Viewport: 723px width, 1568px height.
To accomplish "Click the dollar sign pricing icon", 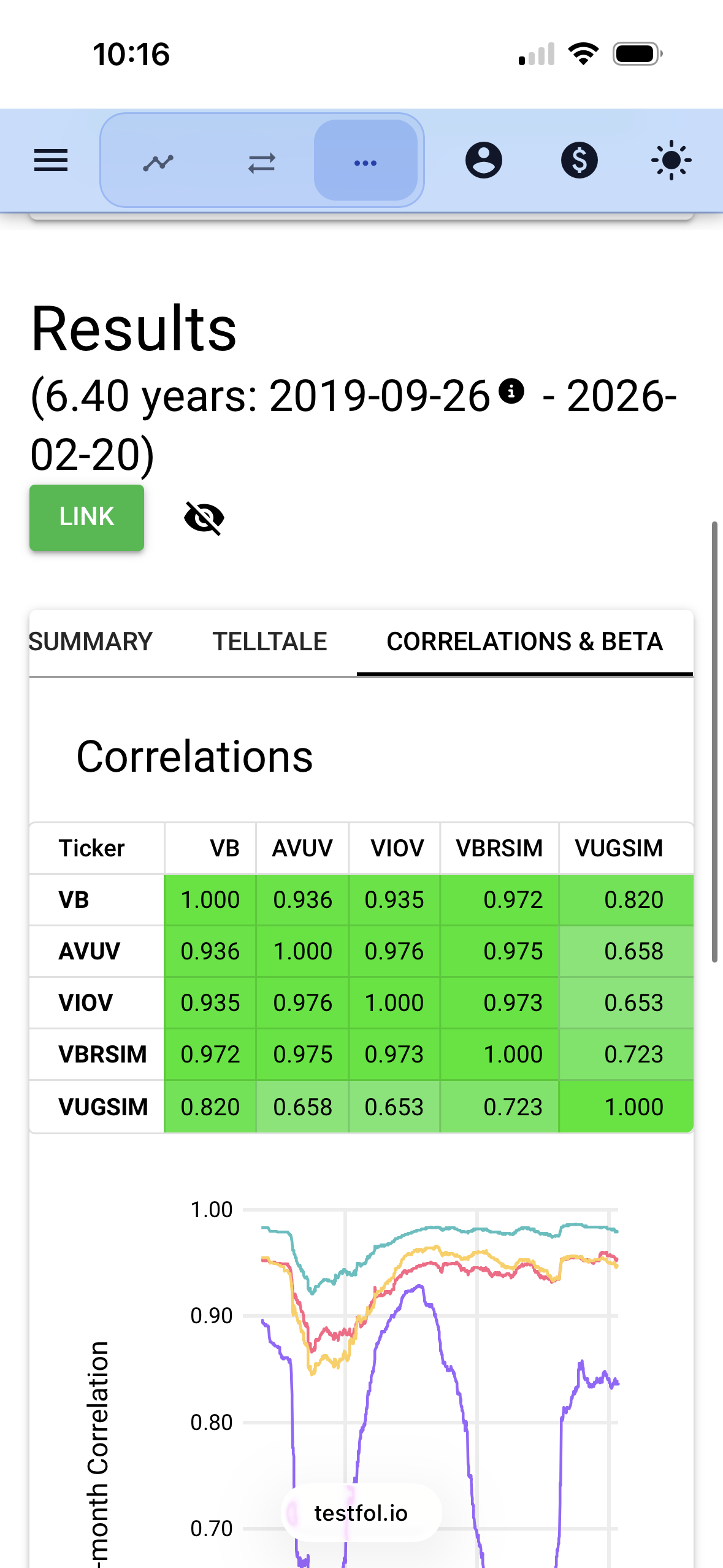I will [x=579, y=161].
